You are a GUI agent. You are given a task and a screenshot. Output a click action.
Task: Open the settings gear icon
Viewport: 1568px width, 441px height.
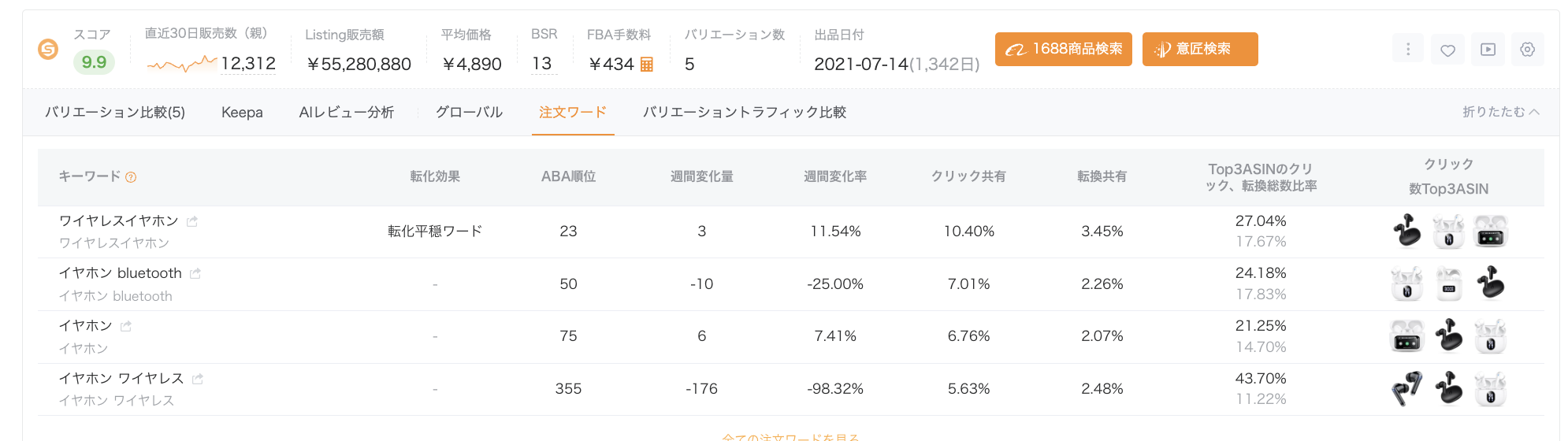click(1527, 50)
